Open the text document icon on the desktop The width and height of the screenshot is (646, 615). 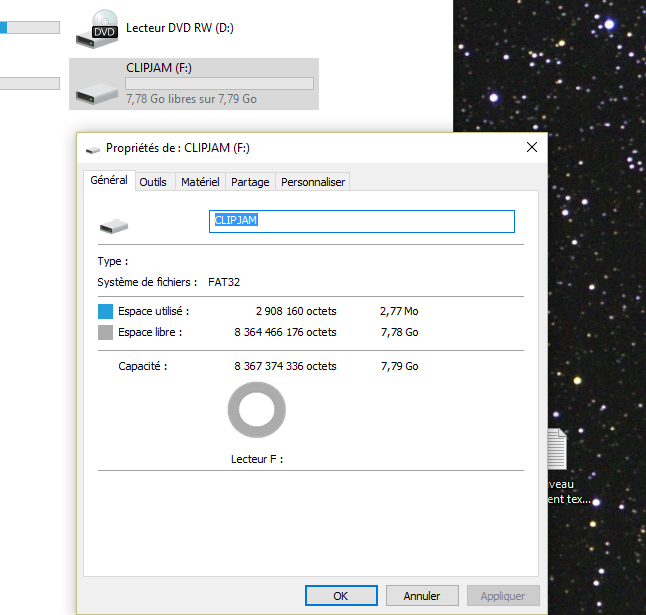(557, 449)
